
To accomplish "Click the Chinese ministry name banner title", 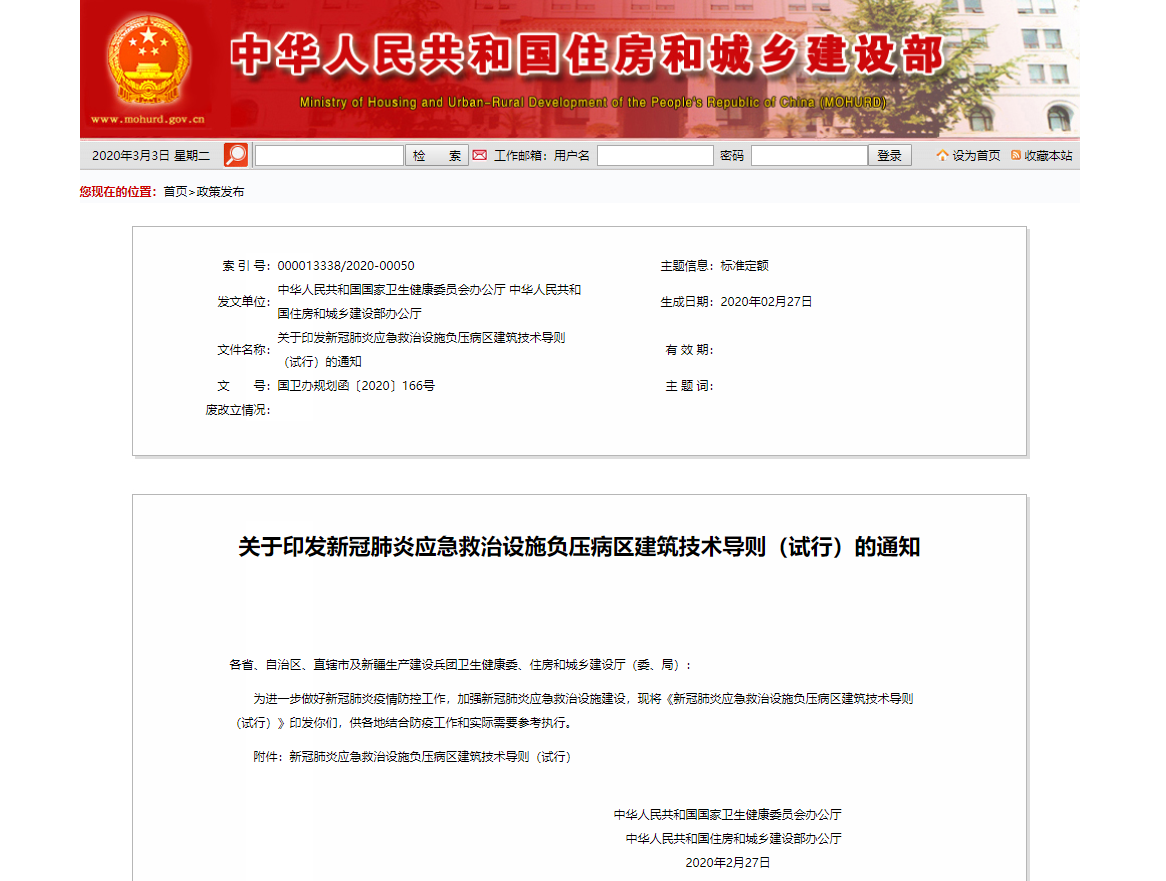I will pos(587,55).
